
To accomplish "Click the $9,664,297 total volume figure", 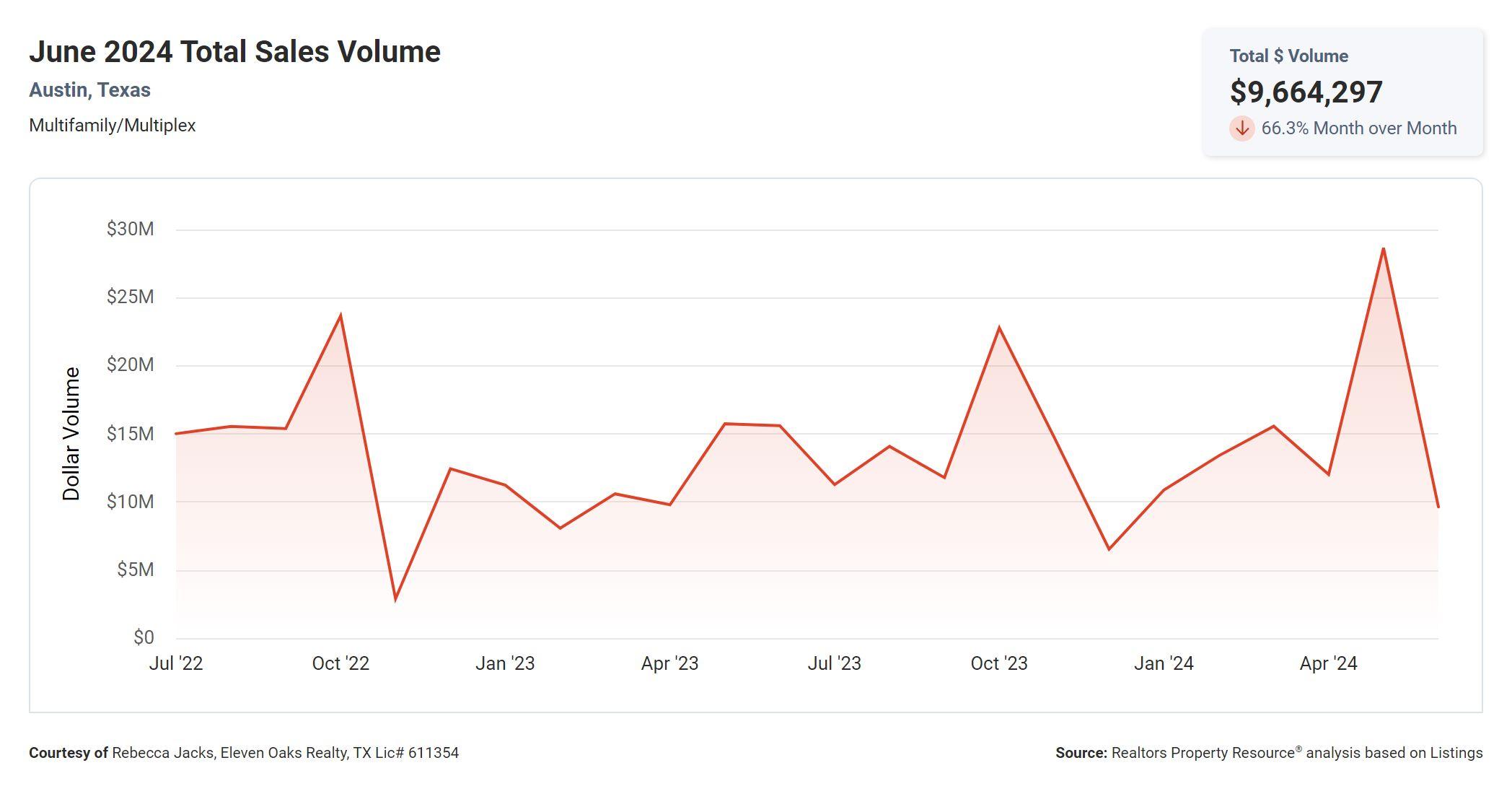I will click(1306, 92).
